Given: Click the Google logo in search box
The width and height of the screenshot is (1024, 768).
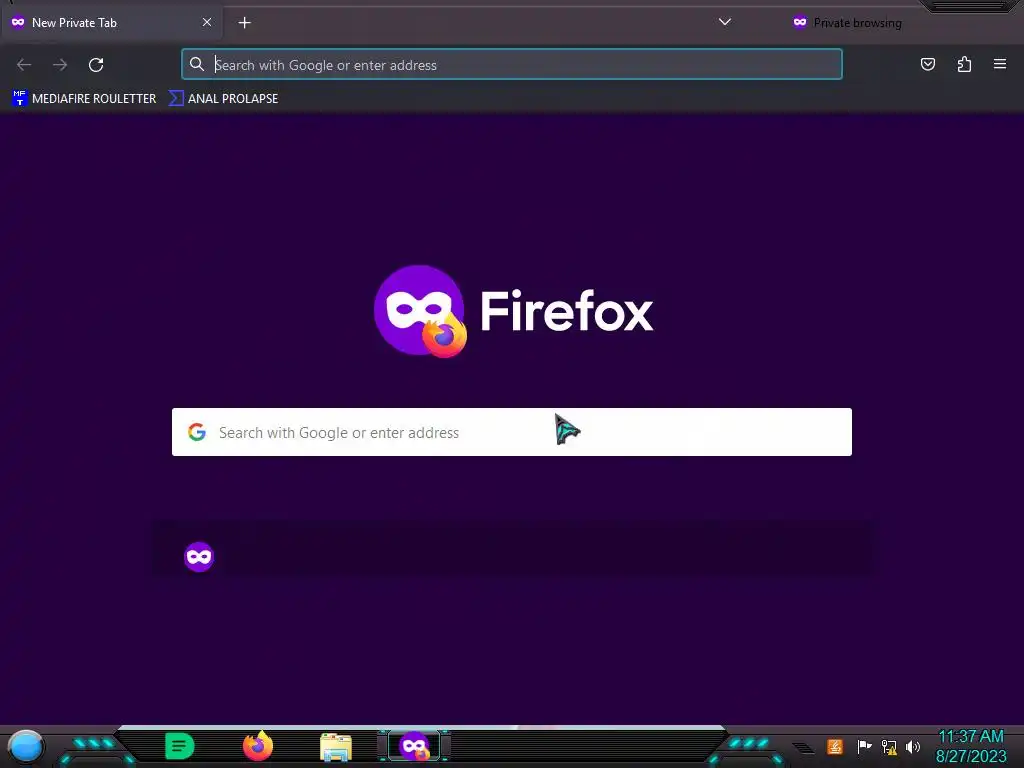Looking at the screenshot, I should pos(197,432).
